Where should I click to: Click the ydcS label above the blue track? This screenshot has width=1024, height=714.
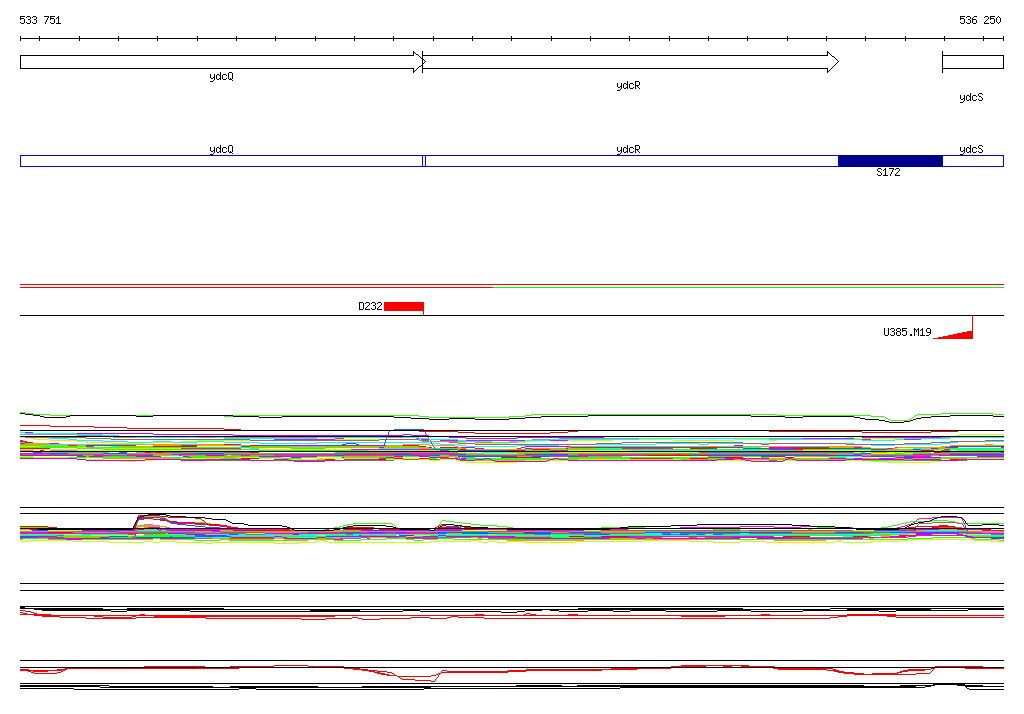click(971, 150)
